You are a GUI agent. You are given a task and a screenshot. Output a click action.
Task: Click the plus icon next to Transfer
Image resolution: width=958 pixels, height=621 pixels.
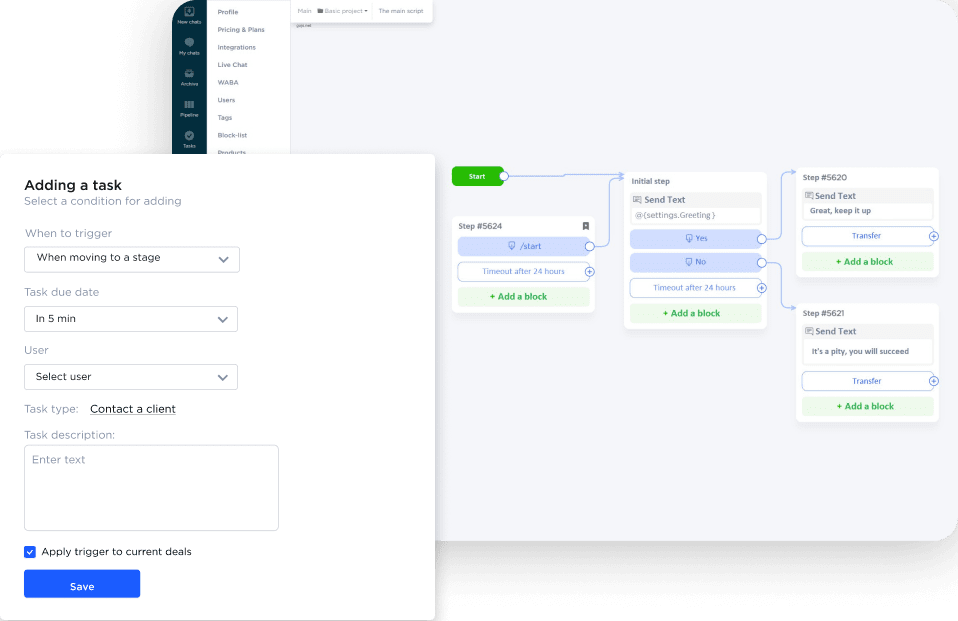coord(934,236)
